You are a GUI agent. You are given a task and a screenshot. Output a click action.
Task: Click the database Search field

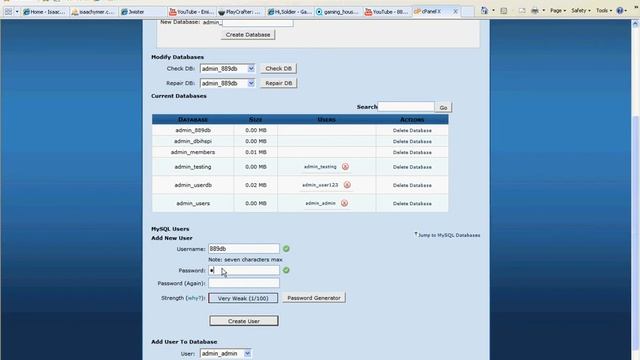pos(406,107)
